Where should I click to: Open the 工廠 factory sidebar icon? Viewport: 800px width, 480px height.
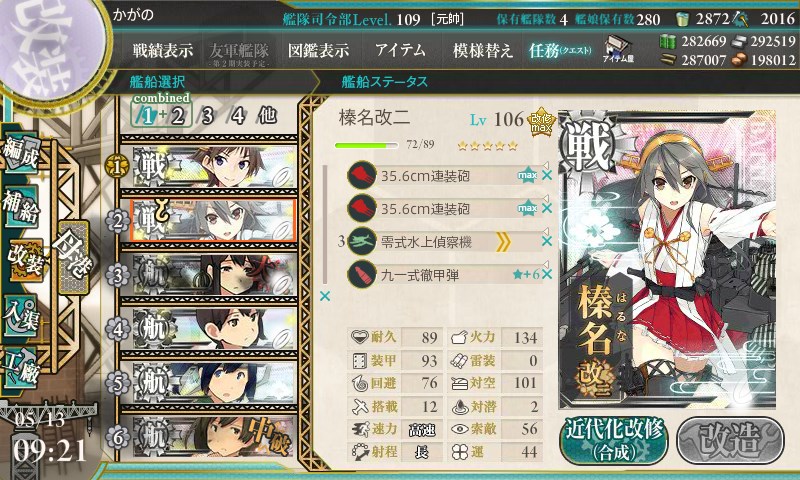(21, 368)
